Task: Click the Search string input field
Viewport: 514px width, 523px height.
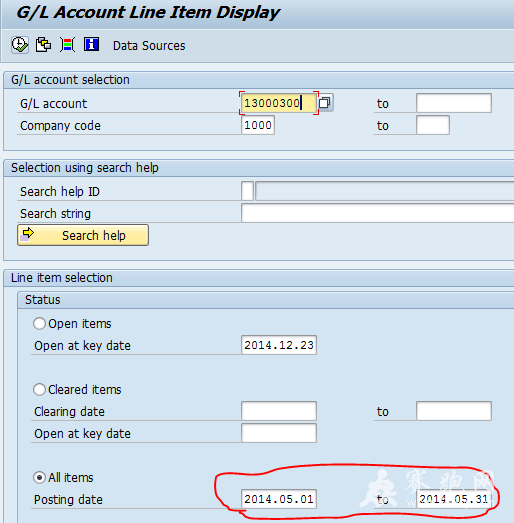Action: (378, 213)
